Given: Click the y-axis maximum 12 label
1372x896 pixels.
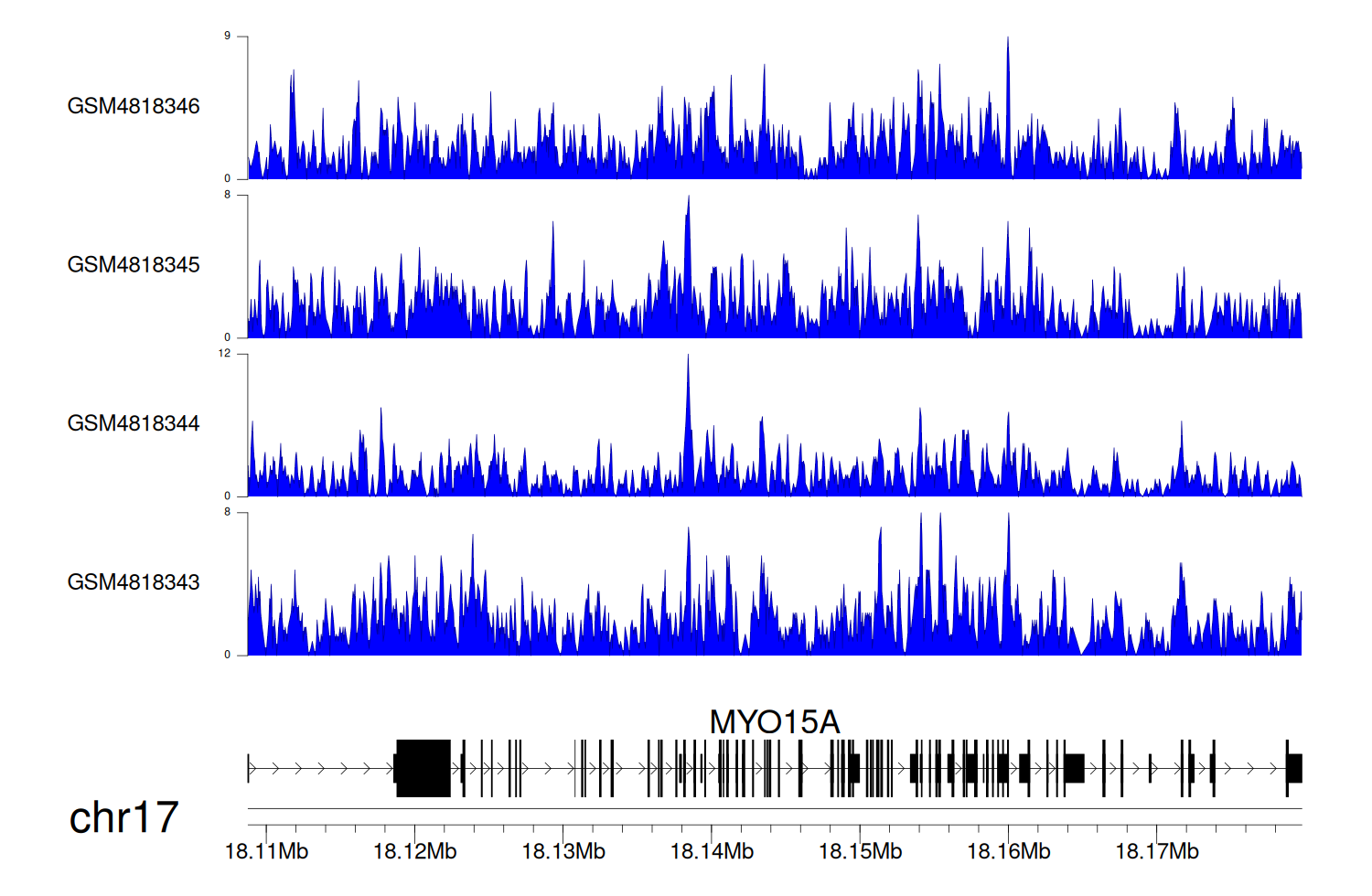Looking at the screenshot, I should (224, 354).
